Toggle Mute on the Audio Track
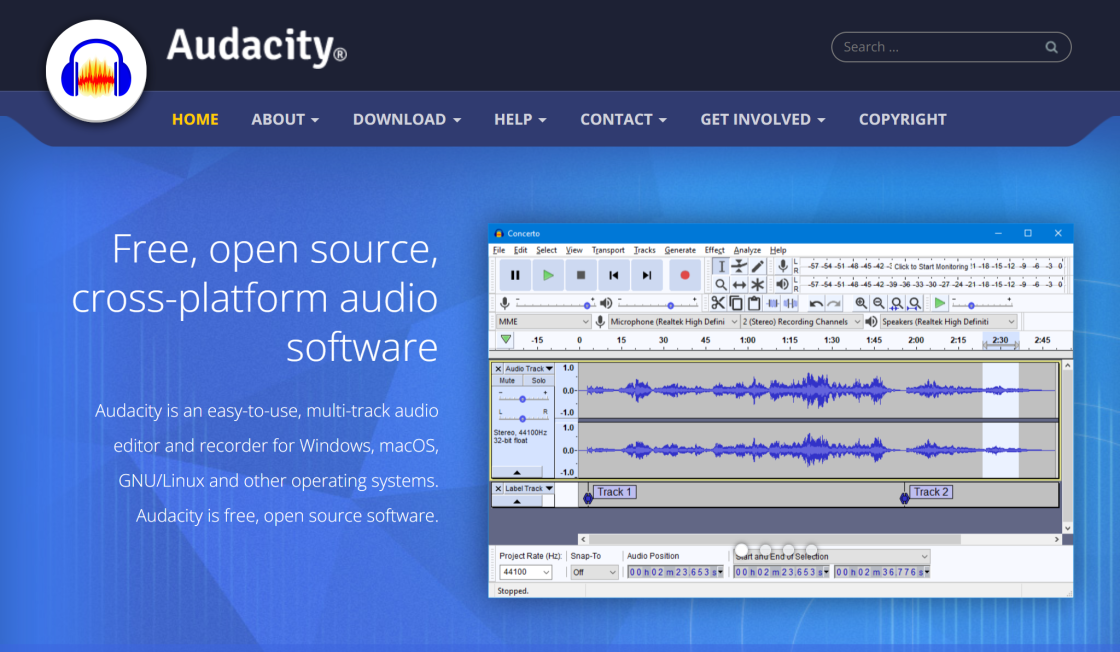This screenshot has width=1120, height=652. pos(507,381)
